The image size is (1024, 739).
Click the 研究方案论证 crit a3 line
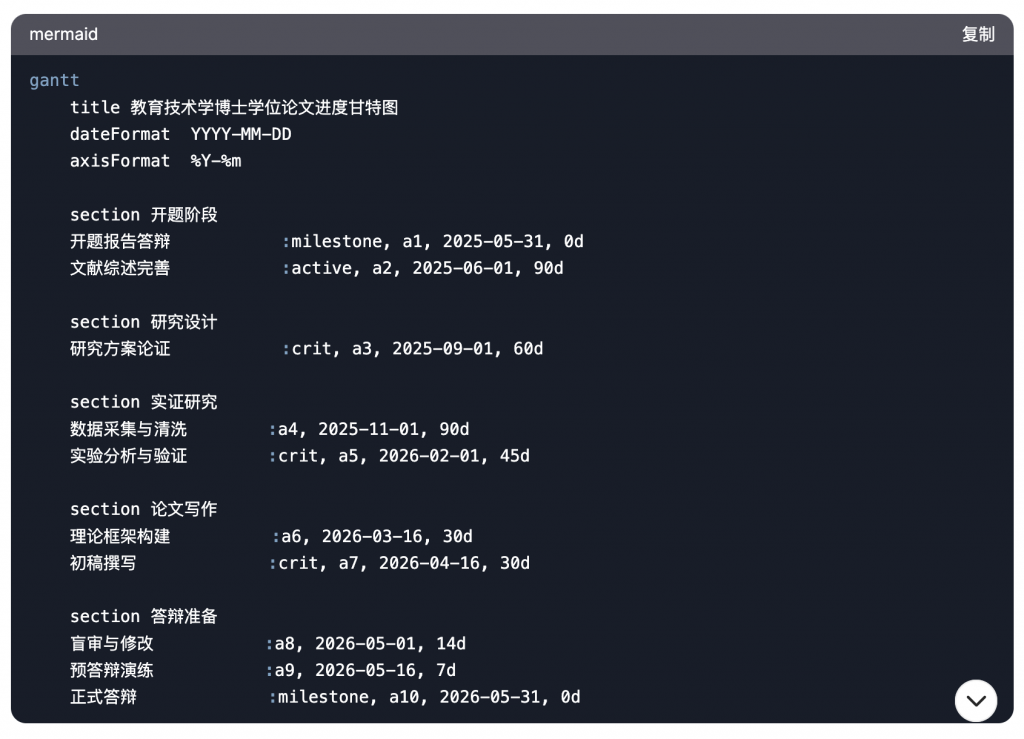pyautogui.click(x=306, y=348)
